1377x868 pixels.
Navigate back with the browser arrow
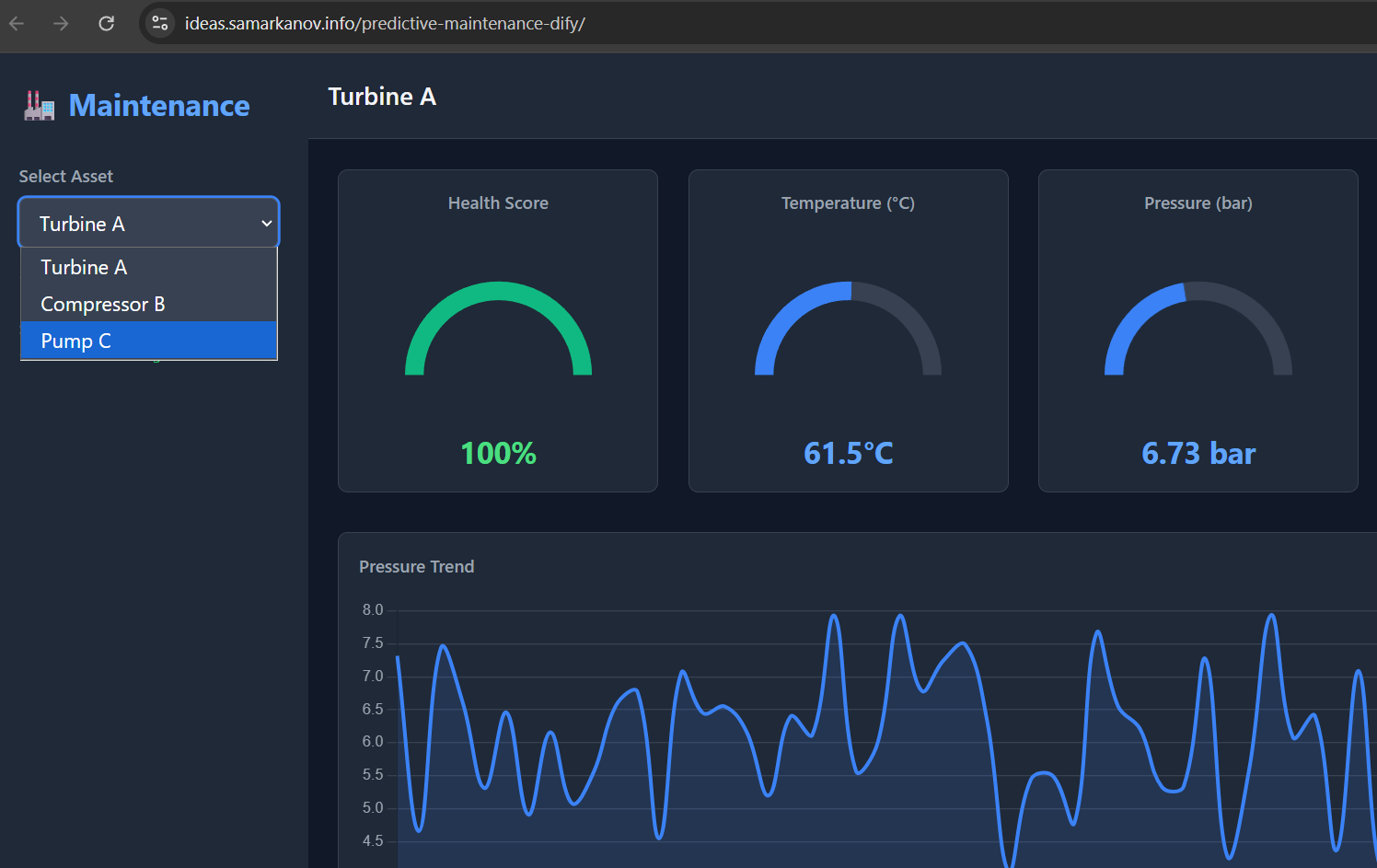coord(16,23)
